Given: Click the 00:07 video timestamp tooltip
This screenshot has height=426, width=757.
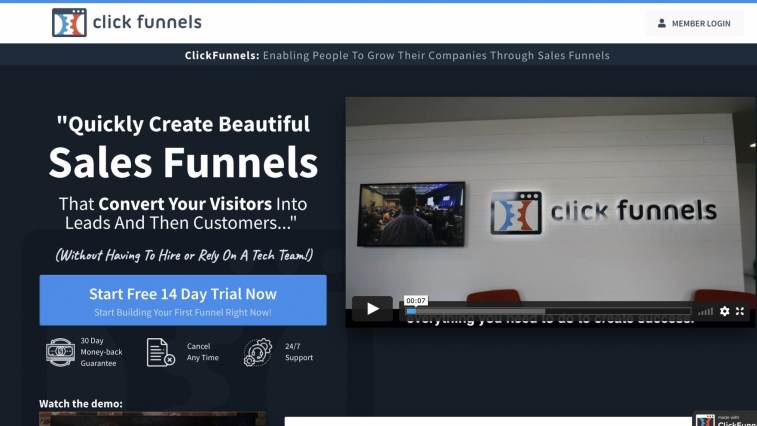Looking at the screenshot, I should (416, 300).
